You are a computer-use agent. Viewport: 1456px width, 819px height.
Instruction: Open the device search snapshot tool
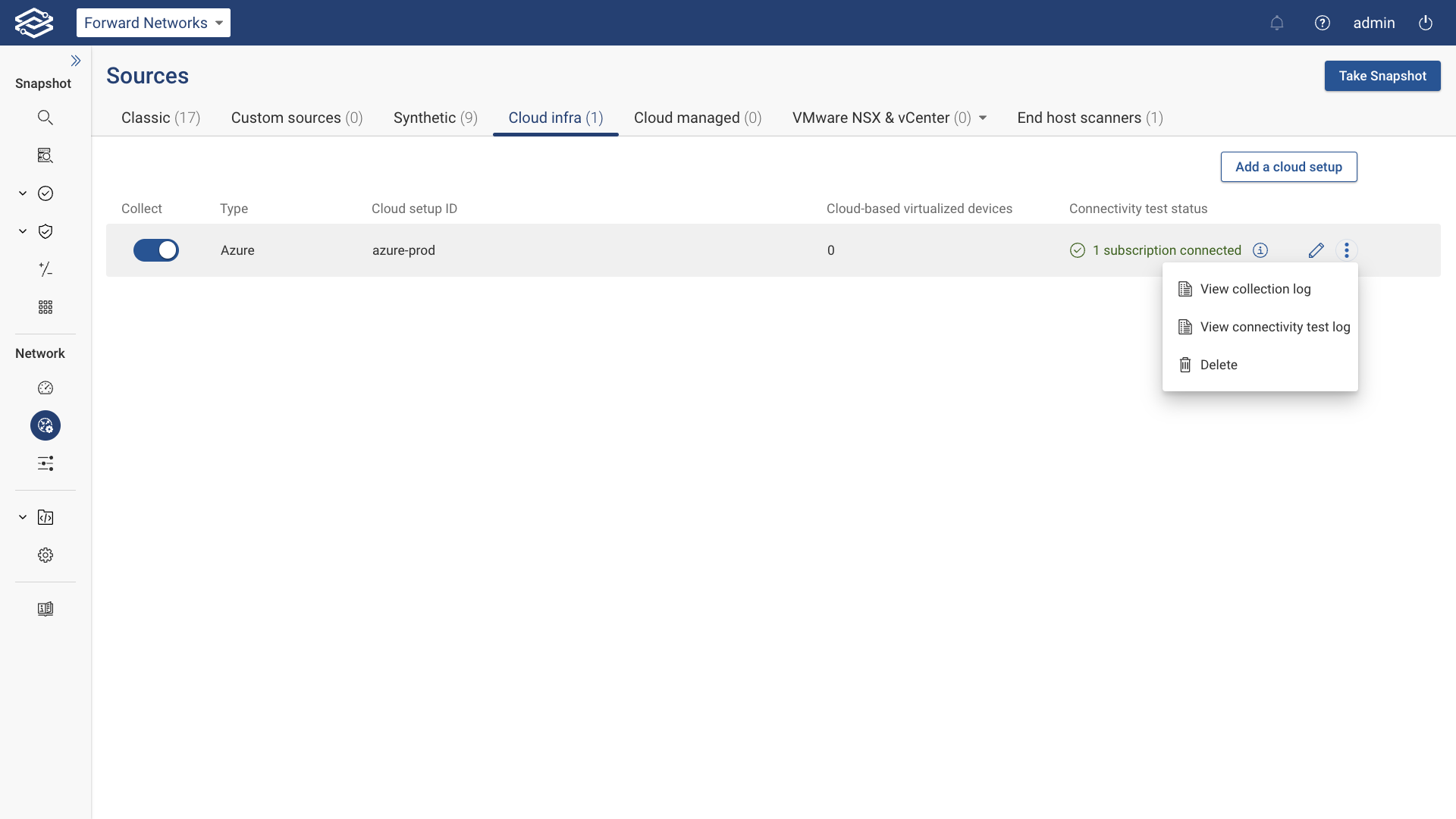(x=45, y=155)
